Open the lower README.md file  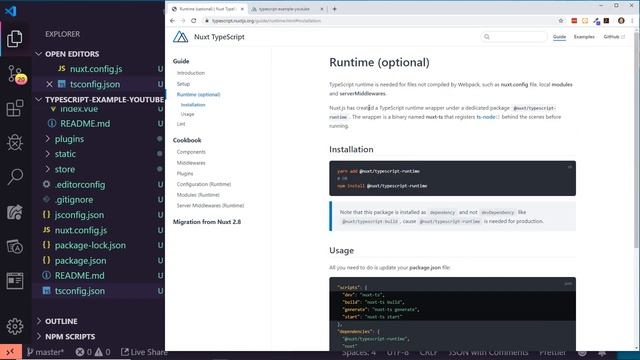79,276
